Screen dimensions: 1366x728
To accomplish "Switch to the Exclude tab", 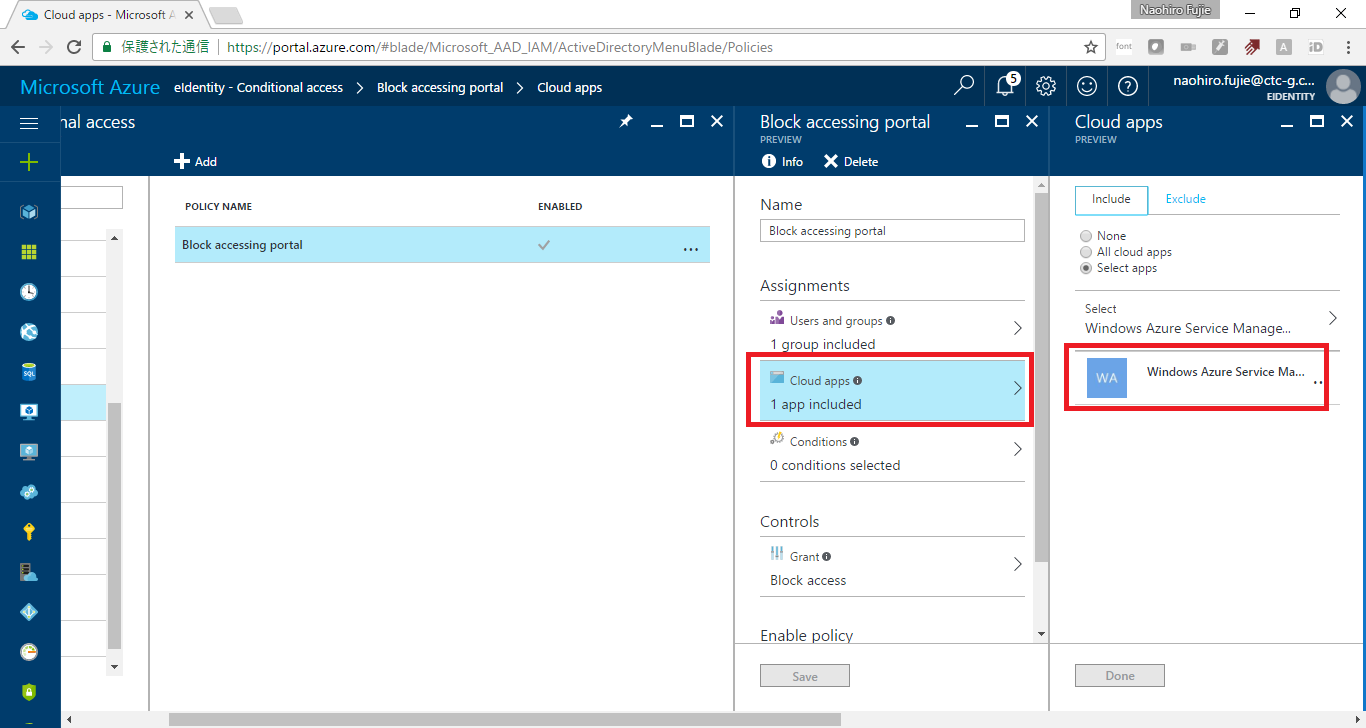I will pos(1186,200).
